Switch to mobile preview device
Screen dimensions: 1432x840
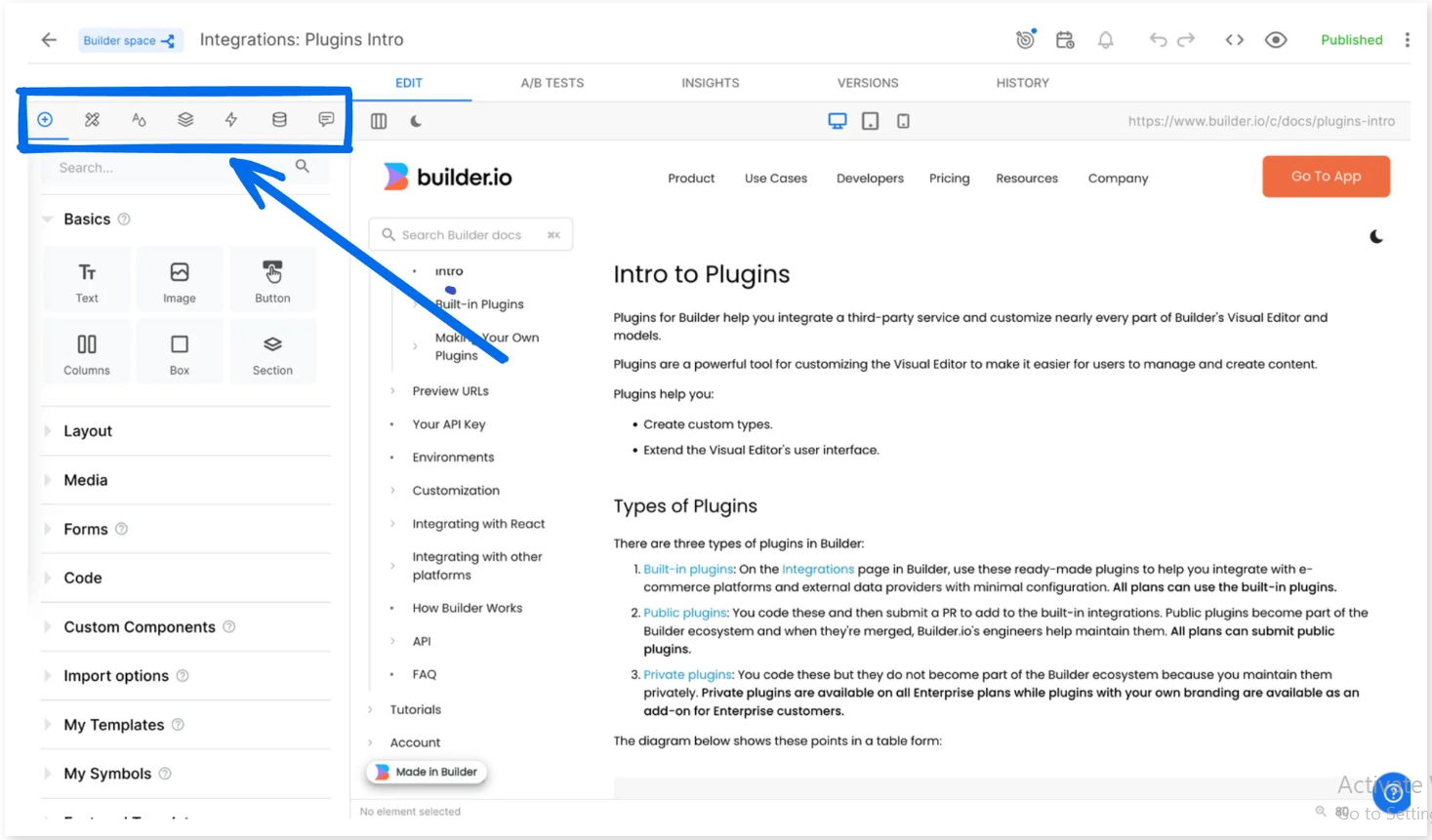pos(904,121)
